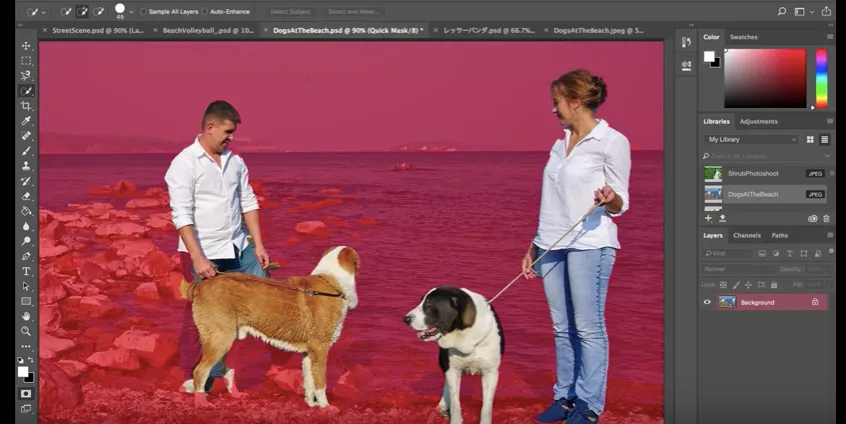Viewport: 846px width, 424px height.
Task: Click the Share icon at top right
Action: click(826, 11)
